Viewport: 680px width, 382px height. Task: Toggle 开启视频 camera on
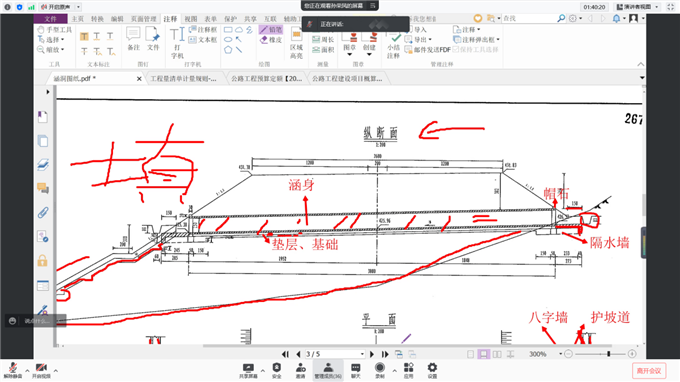point(41,371)
